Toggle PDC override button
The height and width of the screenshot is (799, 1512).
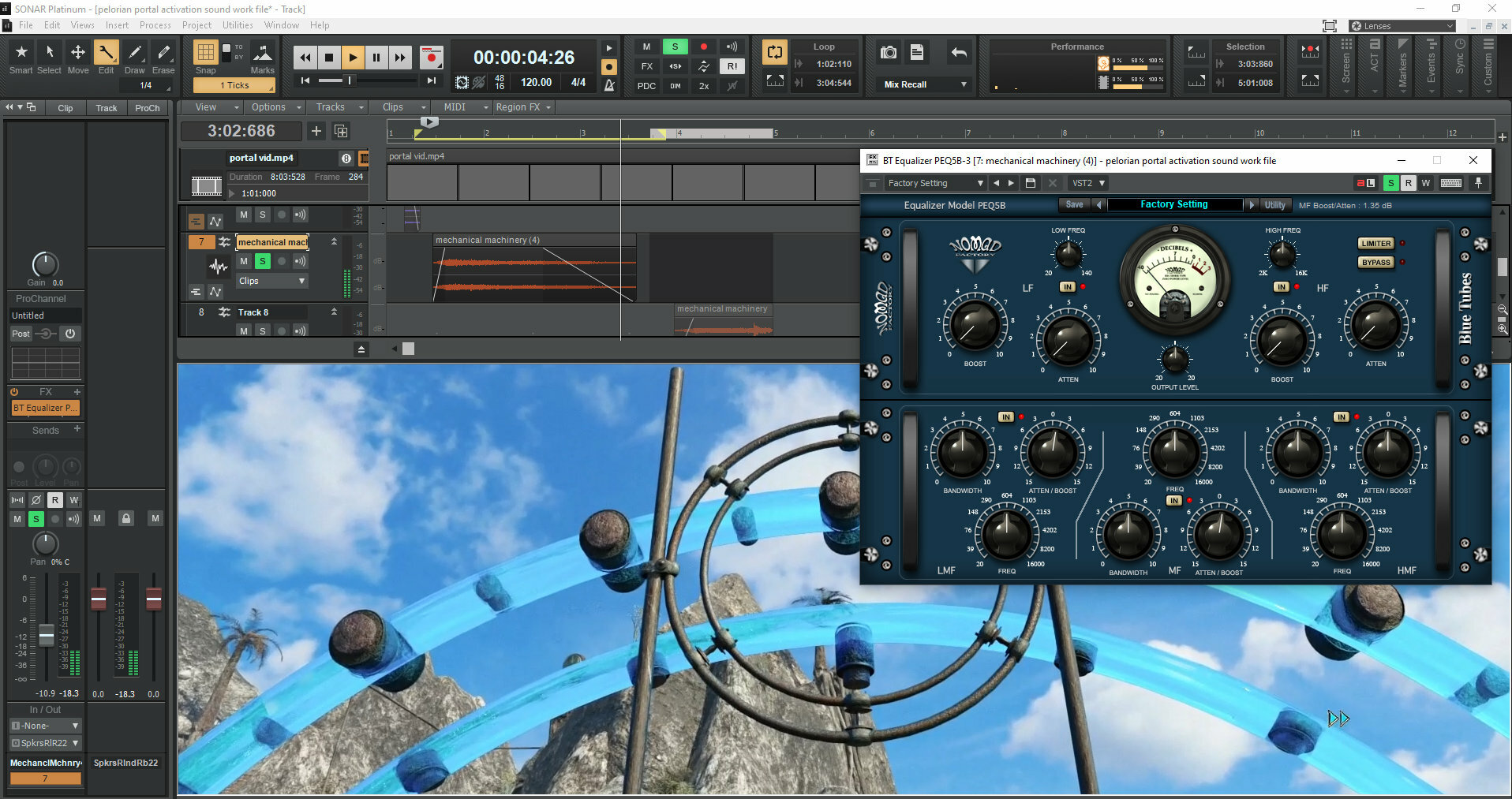tap(646, 86)
